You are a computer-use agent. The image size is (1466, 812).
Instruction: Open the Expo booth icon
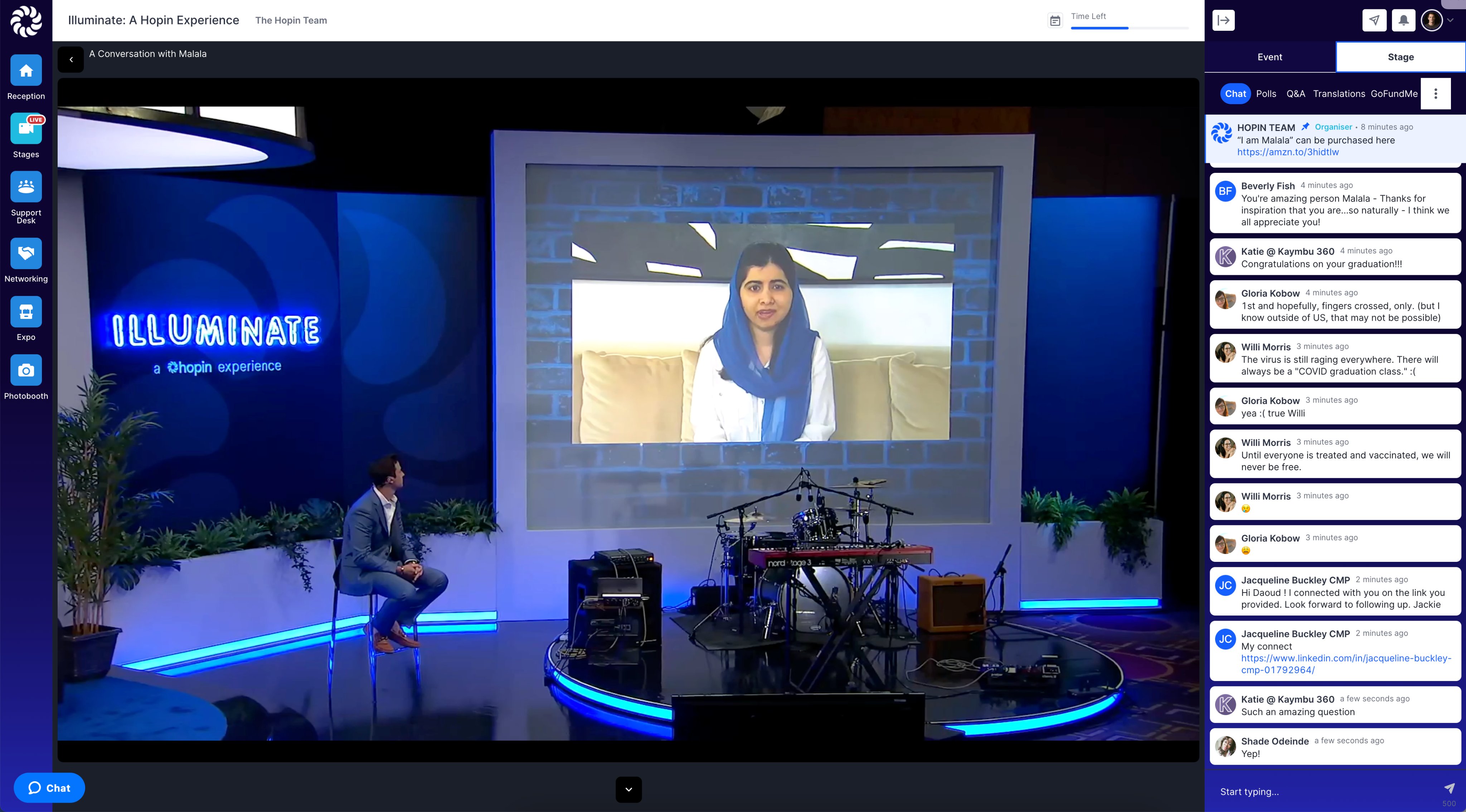tap(26, 312)
